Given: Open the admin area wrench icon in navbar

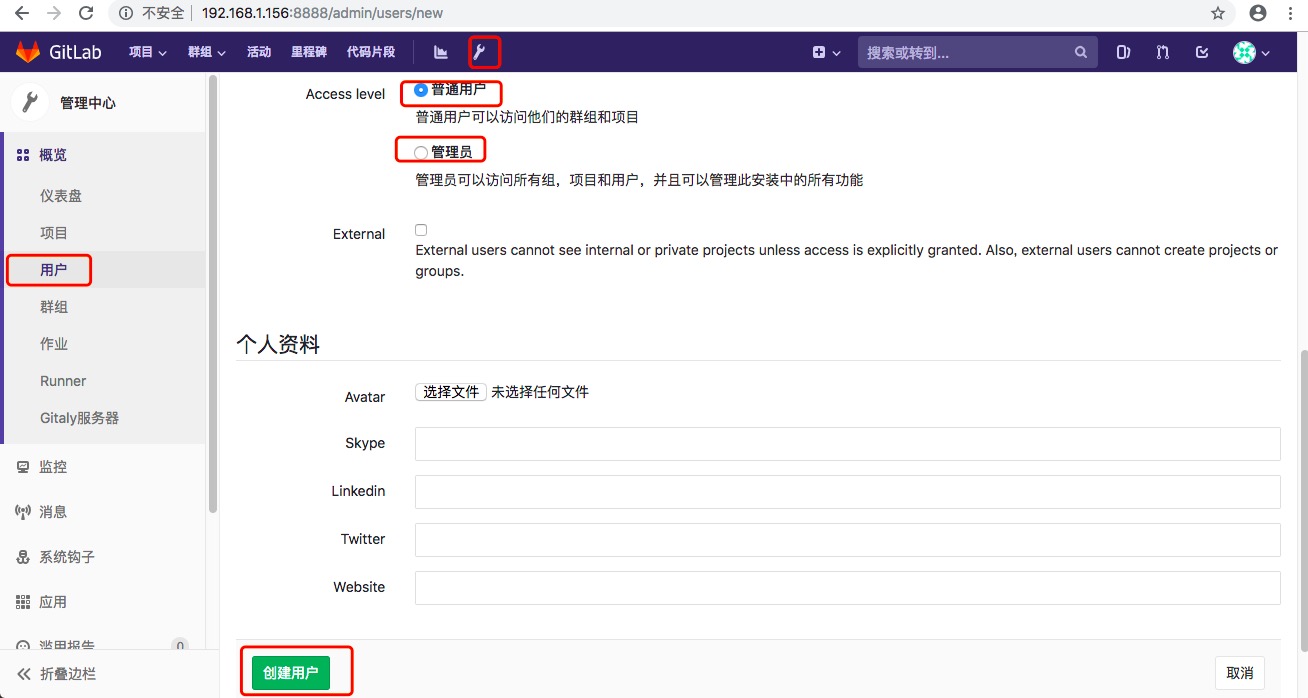Looking at the screenshot, I should pyautogui.click(x=480, y=52).
